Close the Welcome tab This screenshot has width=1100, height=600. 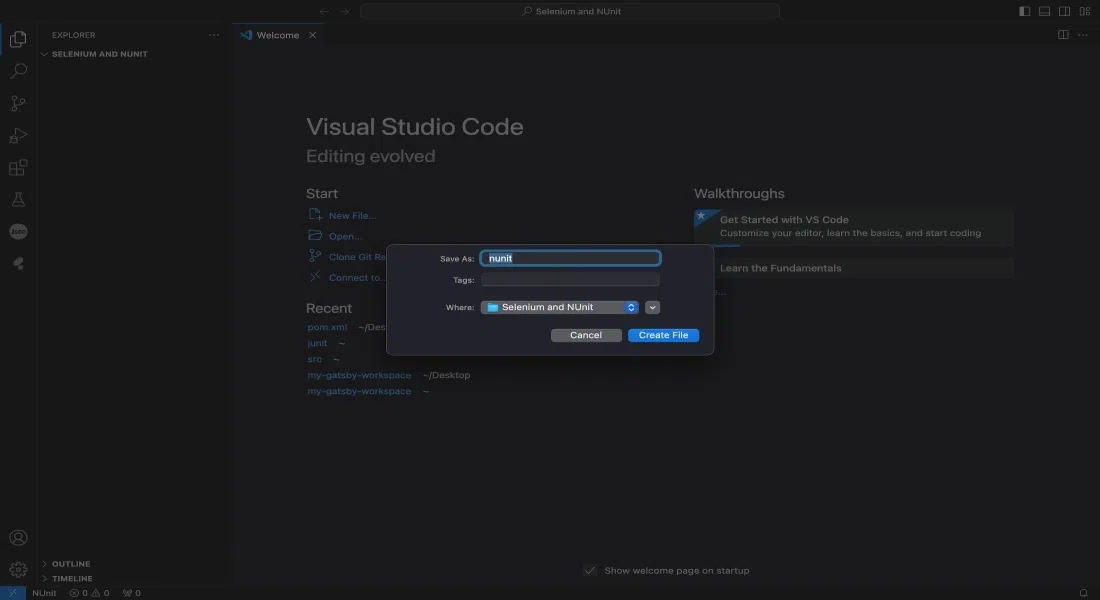pos(312,35)
